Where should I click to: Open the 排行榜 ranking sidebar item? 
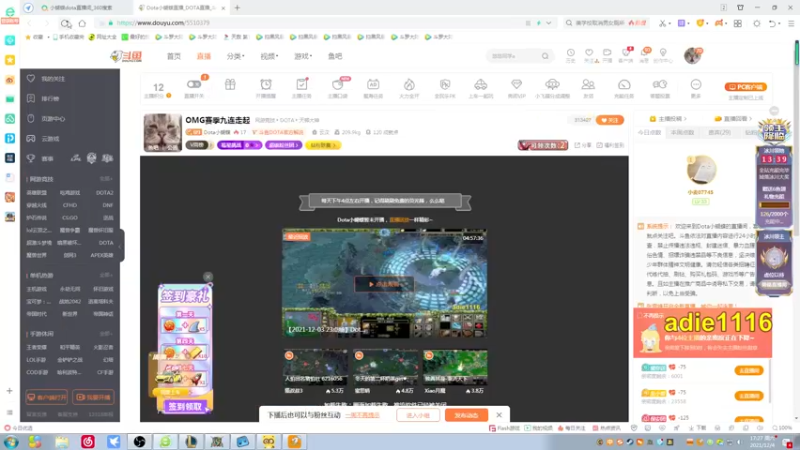[50, 98]
